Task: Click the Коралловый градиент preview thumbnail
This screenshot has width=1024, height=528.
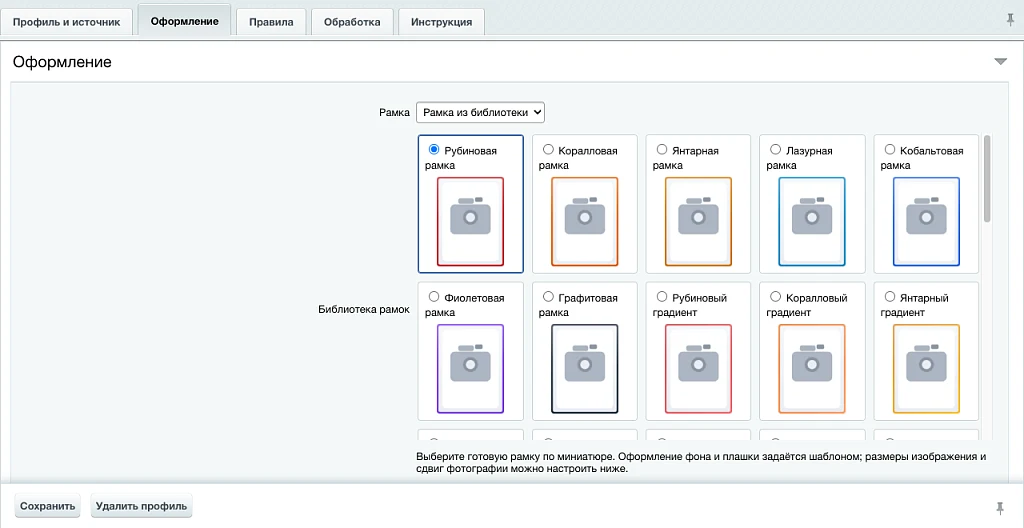Action: click(x=812, y=369)
